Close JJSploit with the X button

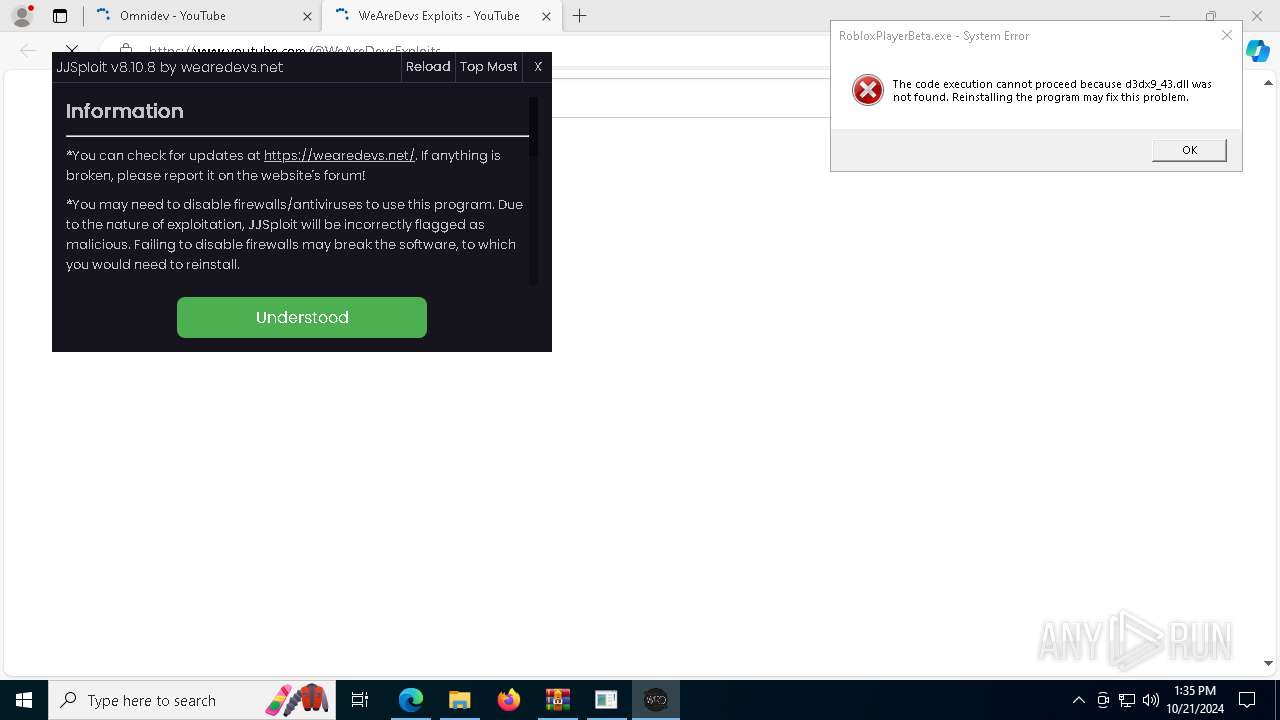point(538,67)
